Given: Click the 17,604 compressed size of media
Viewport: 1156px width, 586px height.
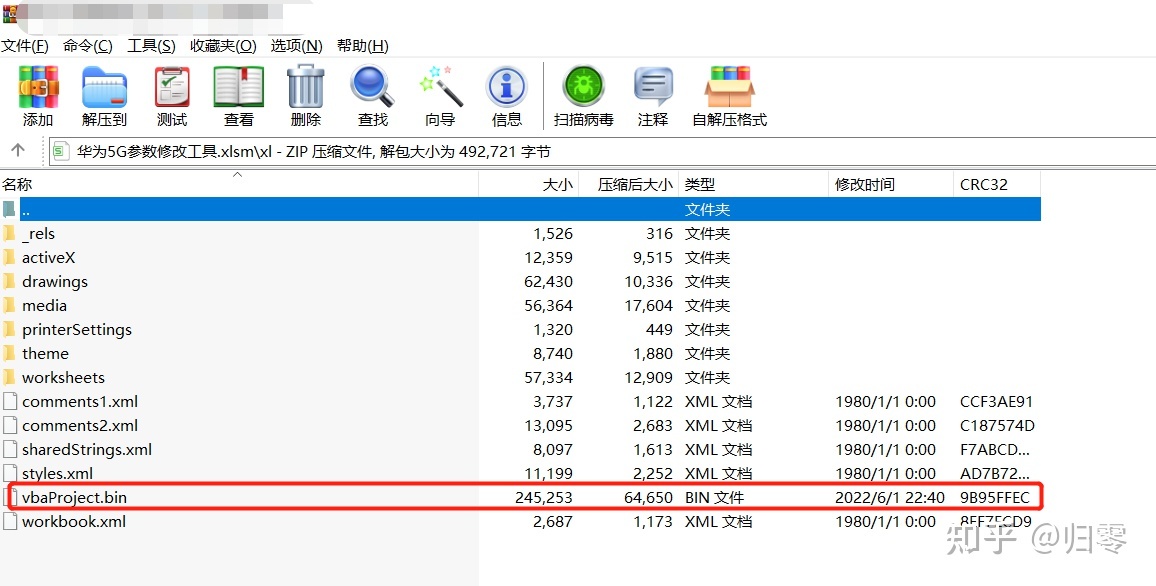Looking at the screenshot, I should (x=648, y=305).
